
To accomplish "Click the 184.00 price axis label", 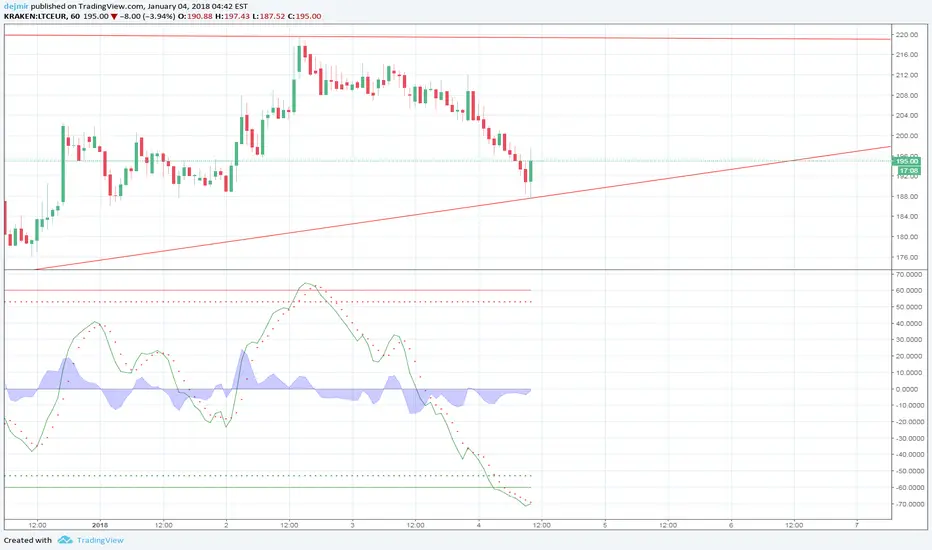I will (x=906, y=216).
